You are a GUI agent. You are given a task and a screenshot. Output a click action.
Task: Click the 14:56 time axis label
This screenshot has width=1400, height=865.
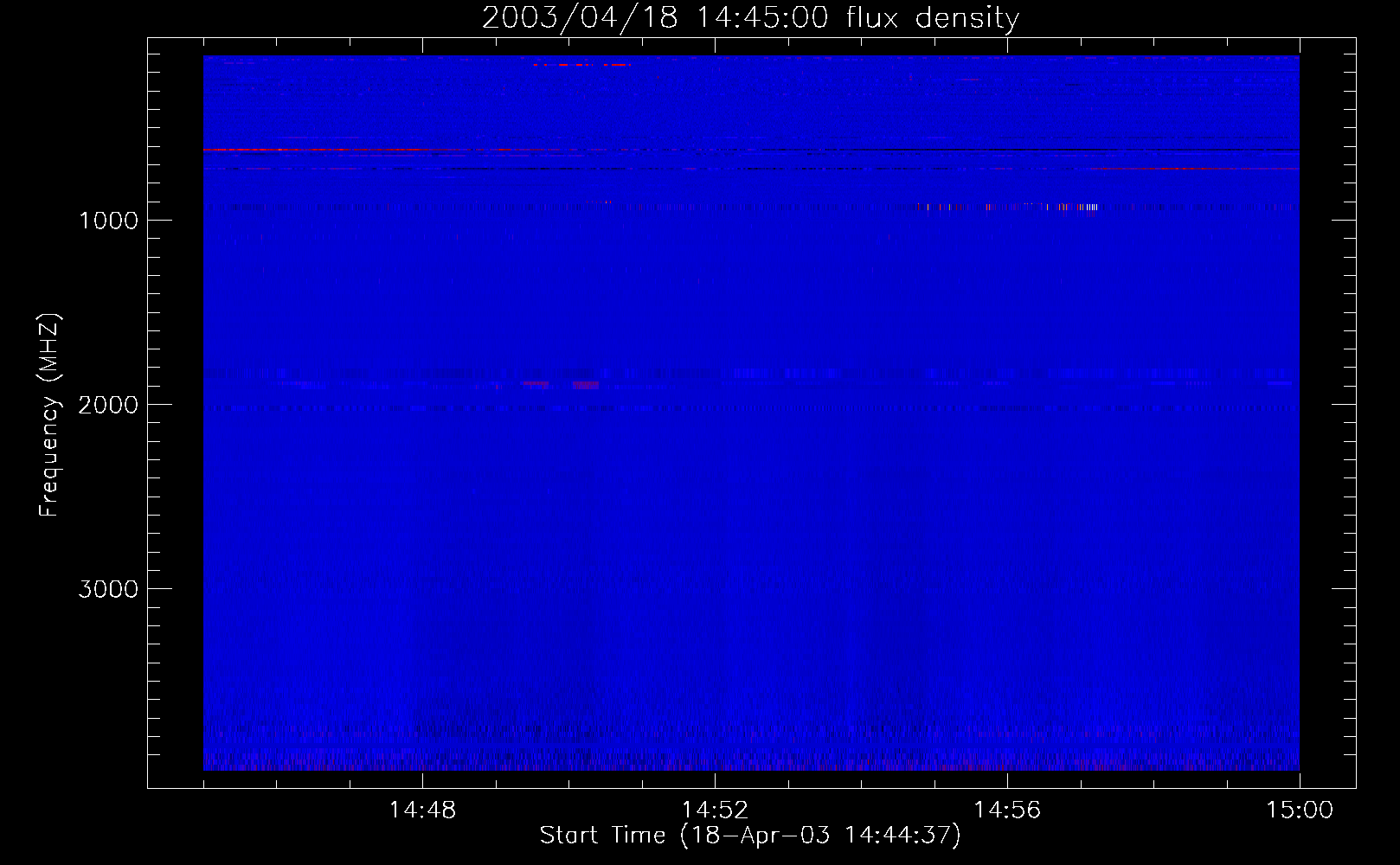(1007, 810)
